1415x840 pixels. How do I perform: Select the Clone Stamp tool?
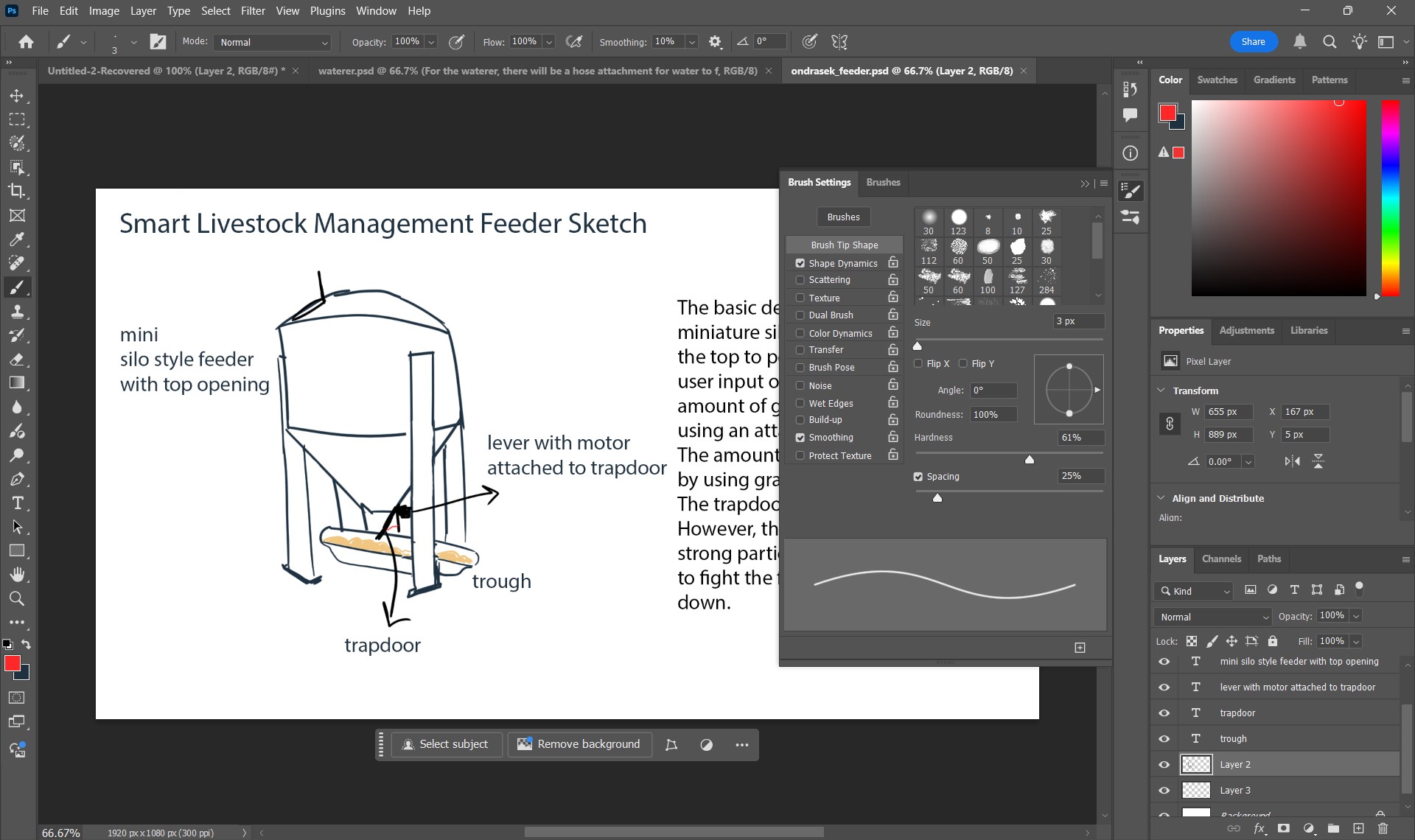(x=17, y=311)
